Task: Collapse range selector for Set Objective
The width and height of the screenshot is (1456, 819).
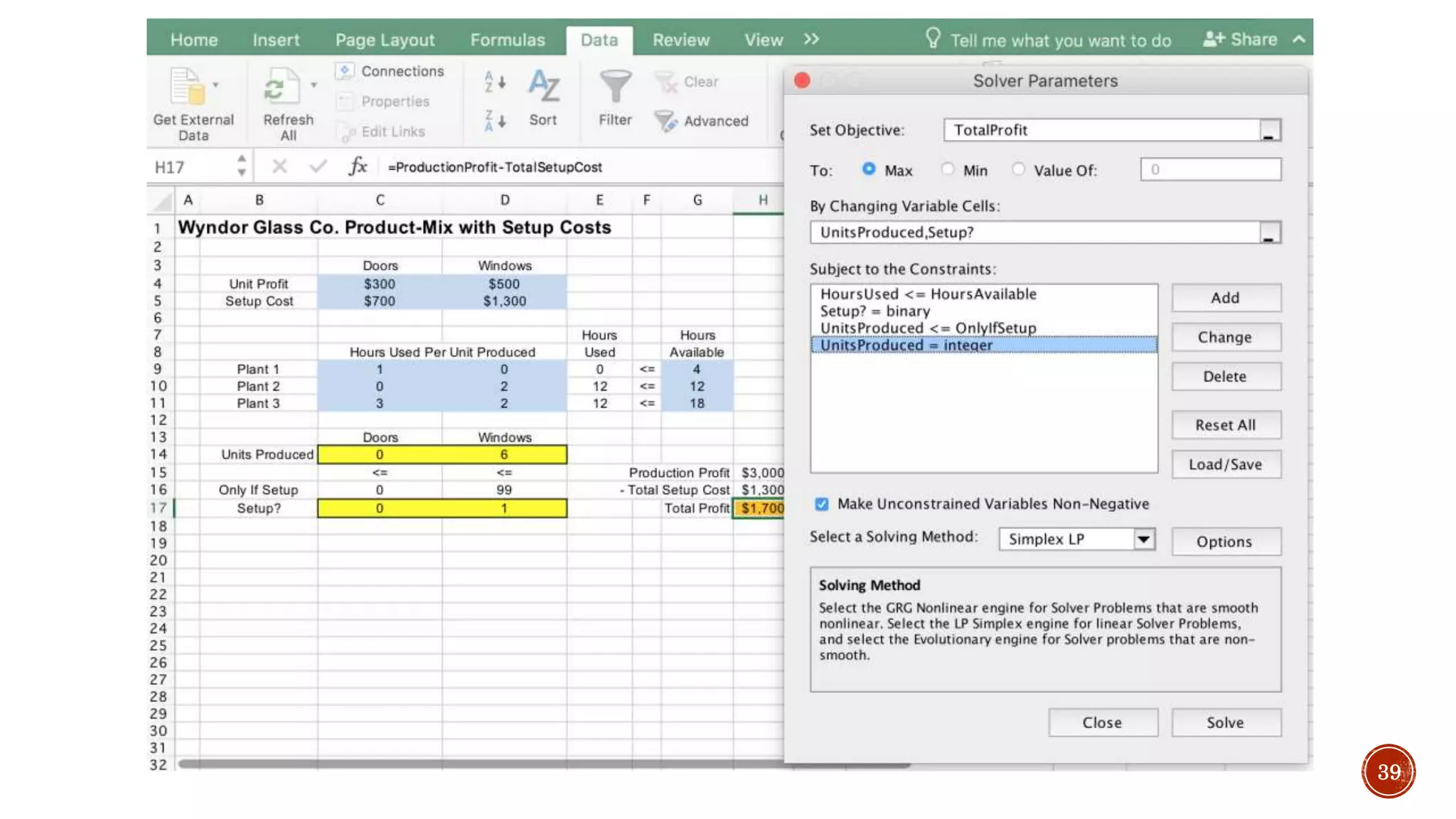Action: 1268,131
